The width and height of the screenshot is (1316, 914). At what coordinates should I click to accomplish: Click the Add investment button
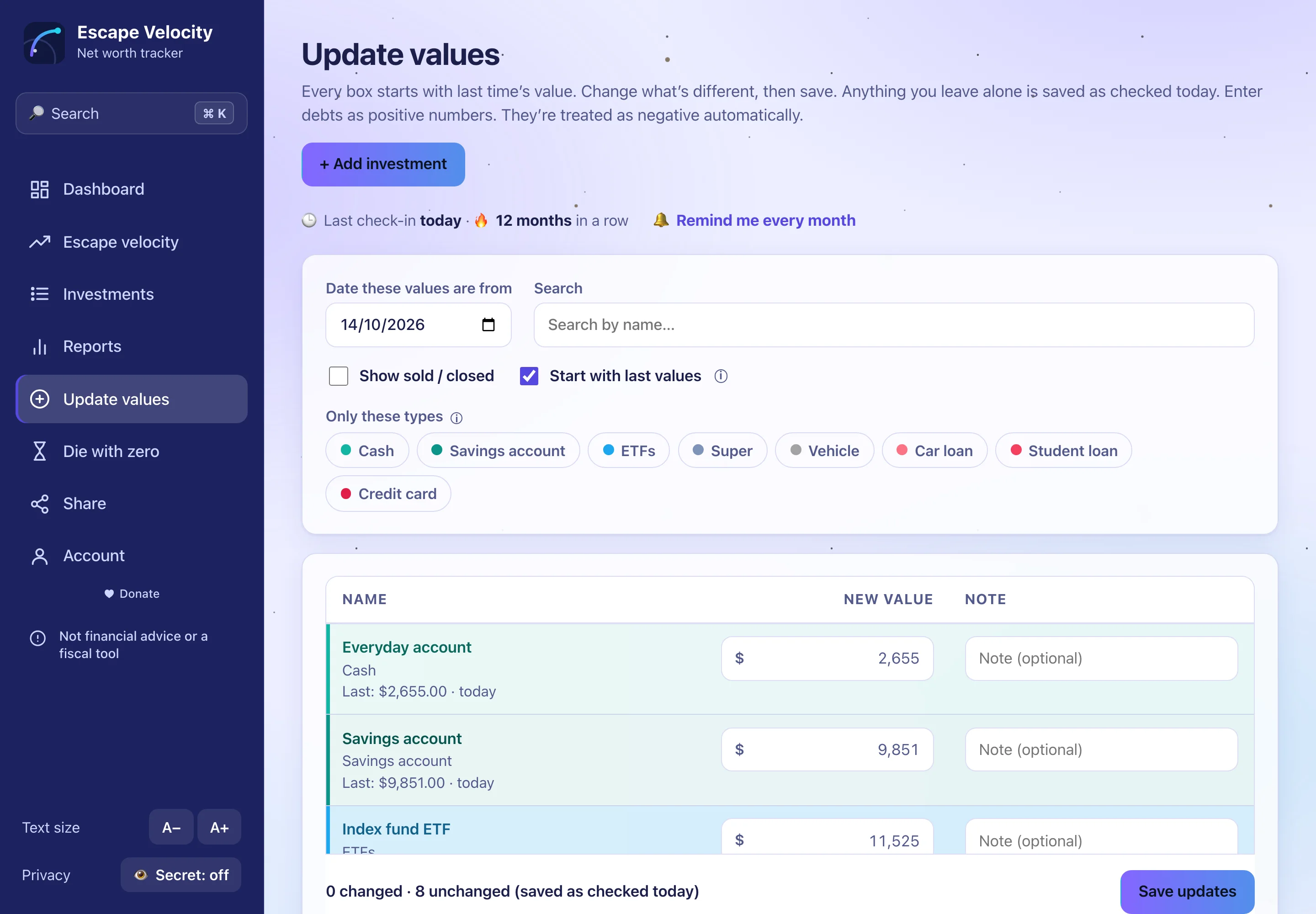click(x=383, y=165)
